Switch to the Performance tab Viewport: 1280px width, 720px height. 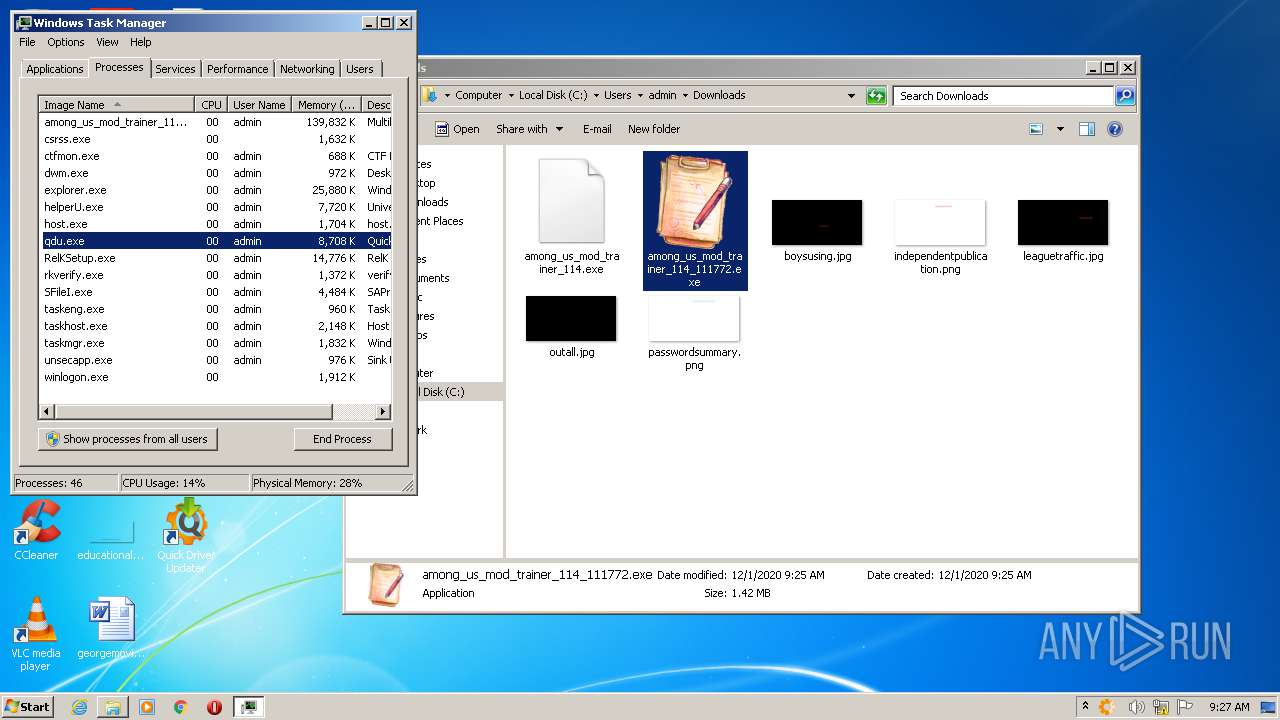point(237,69)
